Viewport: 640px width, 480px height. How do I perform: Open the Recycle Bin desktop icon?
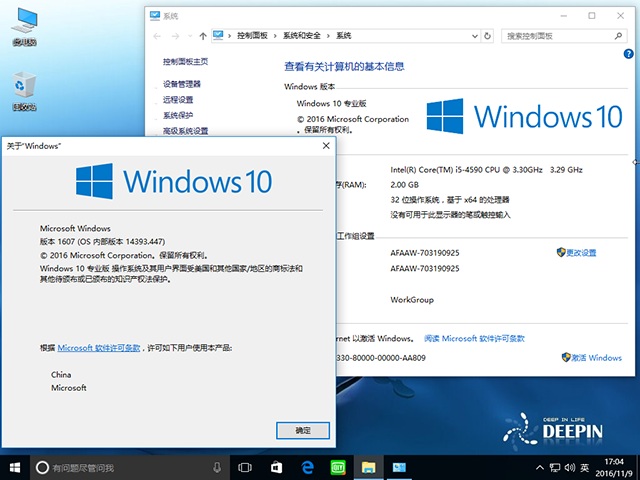coord(24,92)
